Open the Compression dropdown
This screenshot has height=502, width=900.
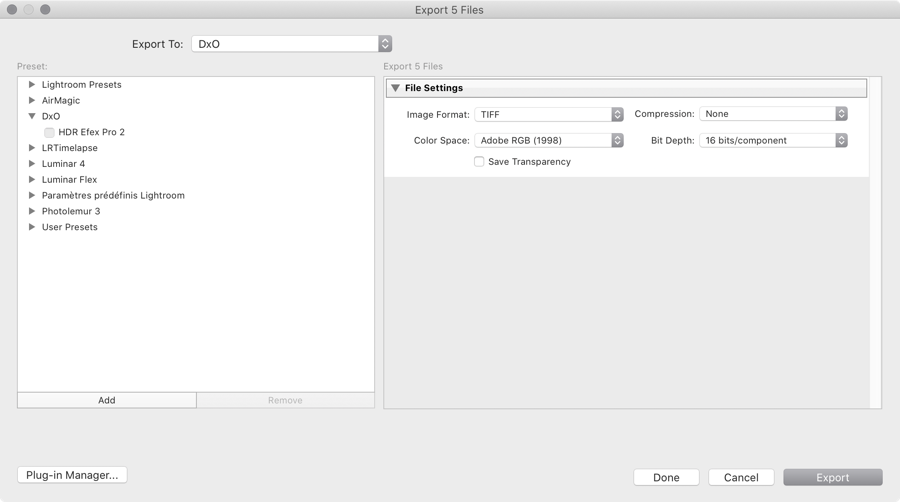click(773, 114)
